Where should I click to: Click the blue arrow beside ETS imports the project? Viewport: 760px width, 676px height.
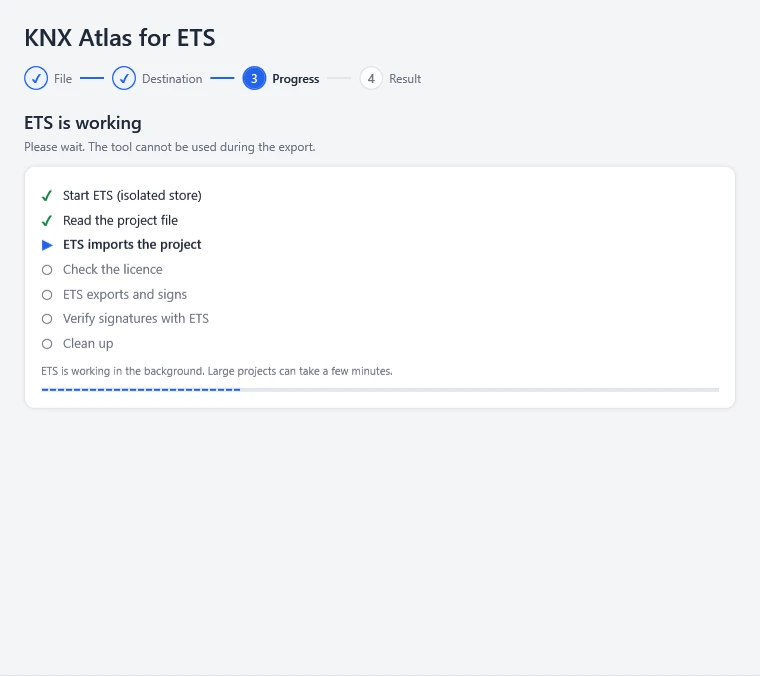[47, 245]
